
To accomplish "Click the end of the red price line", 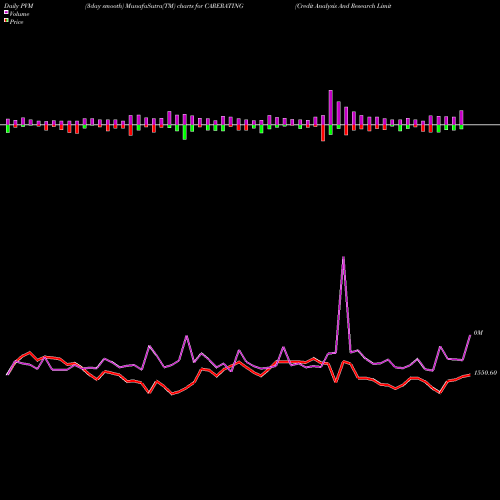I will (470, 375).
